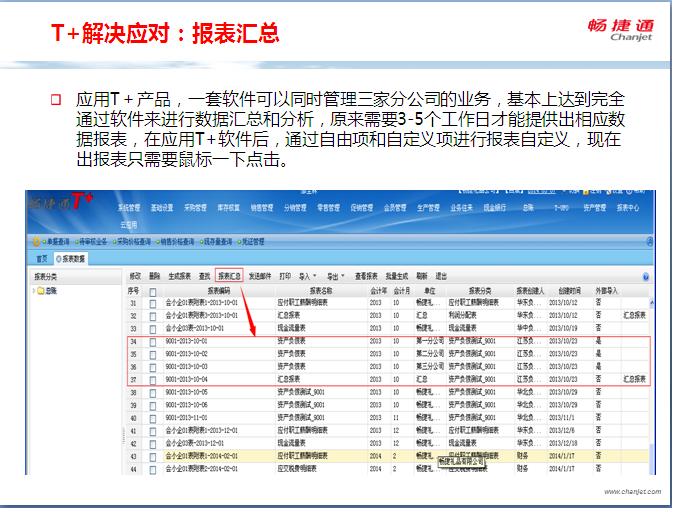
Task: Click the 查看报表 toolbar button
Action: [x=366, y=276]
